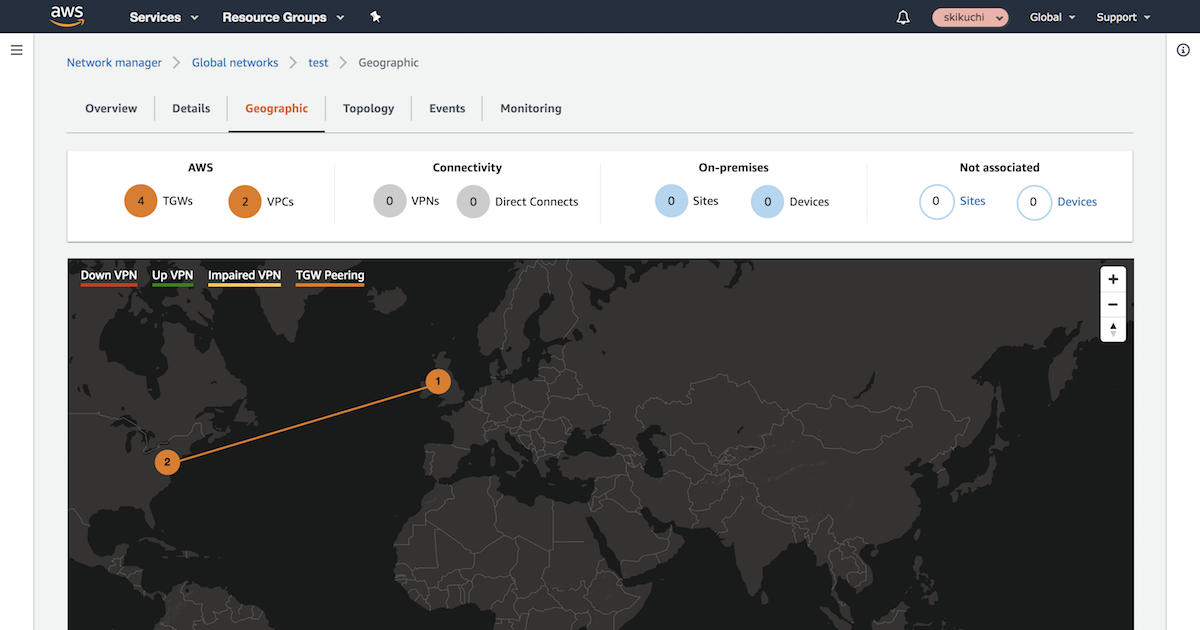1200x630 pixels.
Task: Open the notifications bell icon
Action: [902, 17]
